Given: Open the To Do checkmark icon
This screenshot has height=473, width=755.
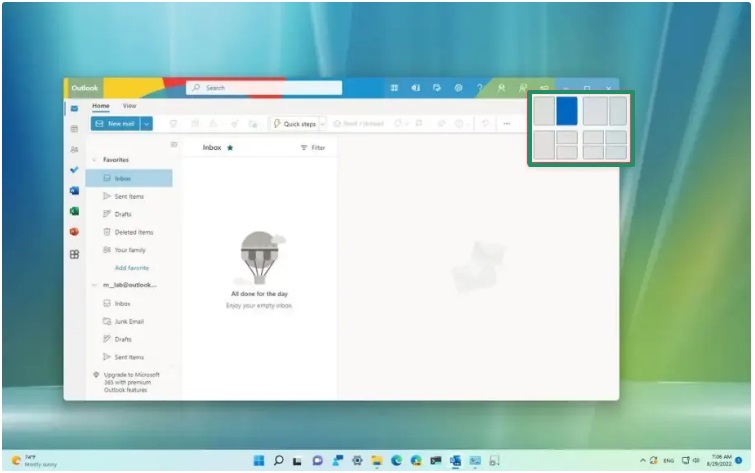Looking at the screenshot, I should point(74,170).
